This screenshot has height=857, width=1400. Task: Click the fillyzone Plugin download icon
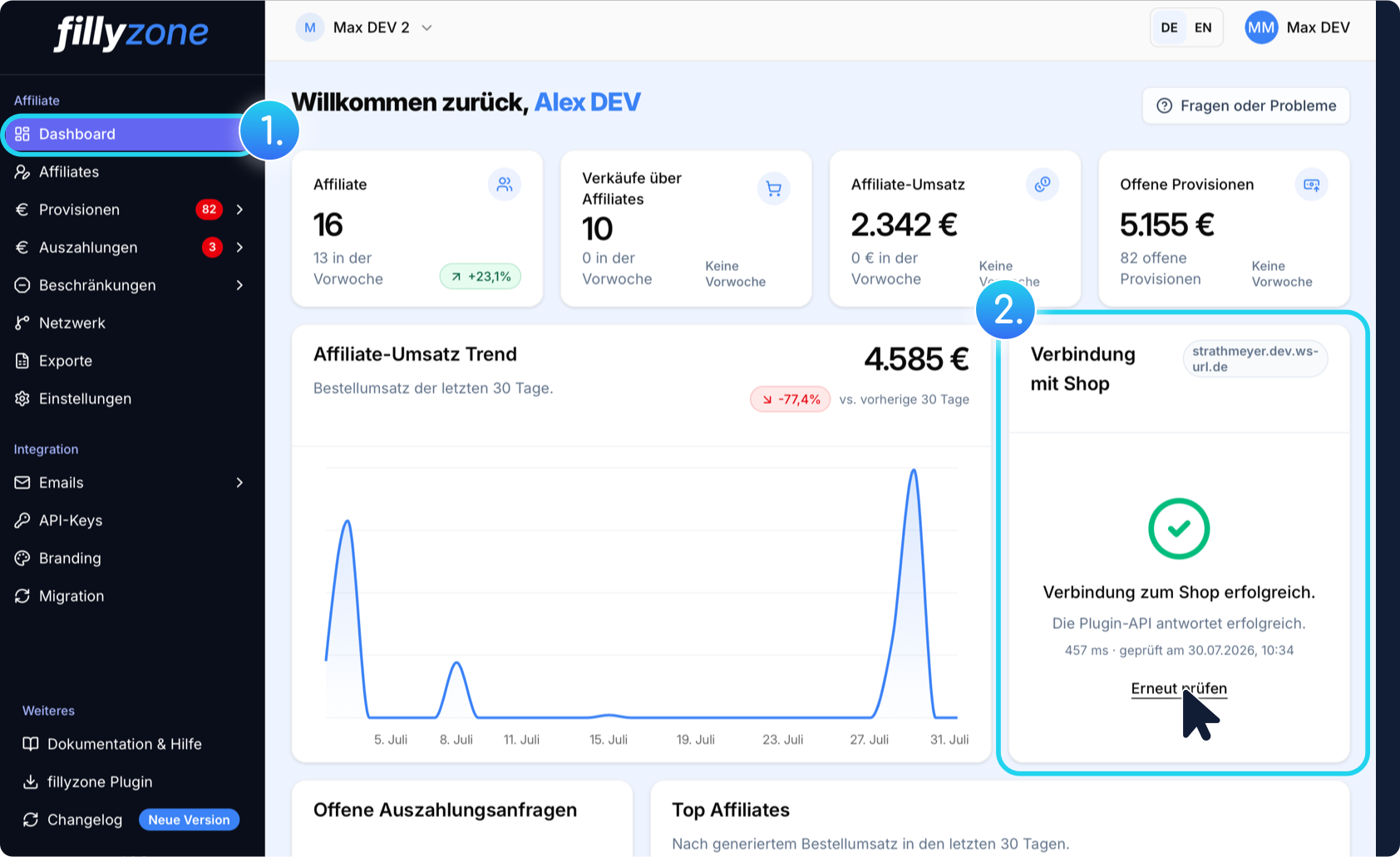(x=31, y=782)
